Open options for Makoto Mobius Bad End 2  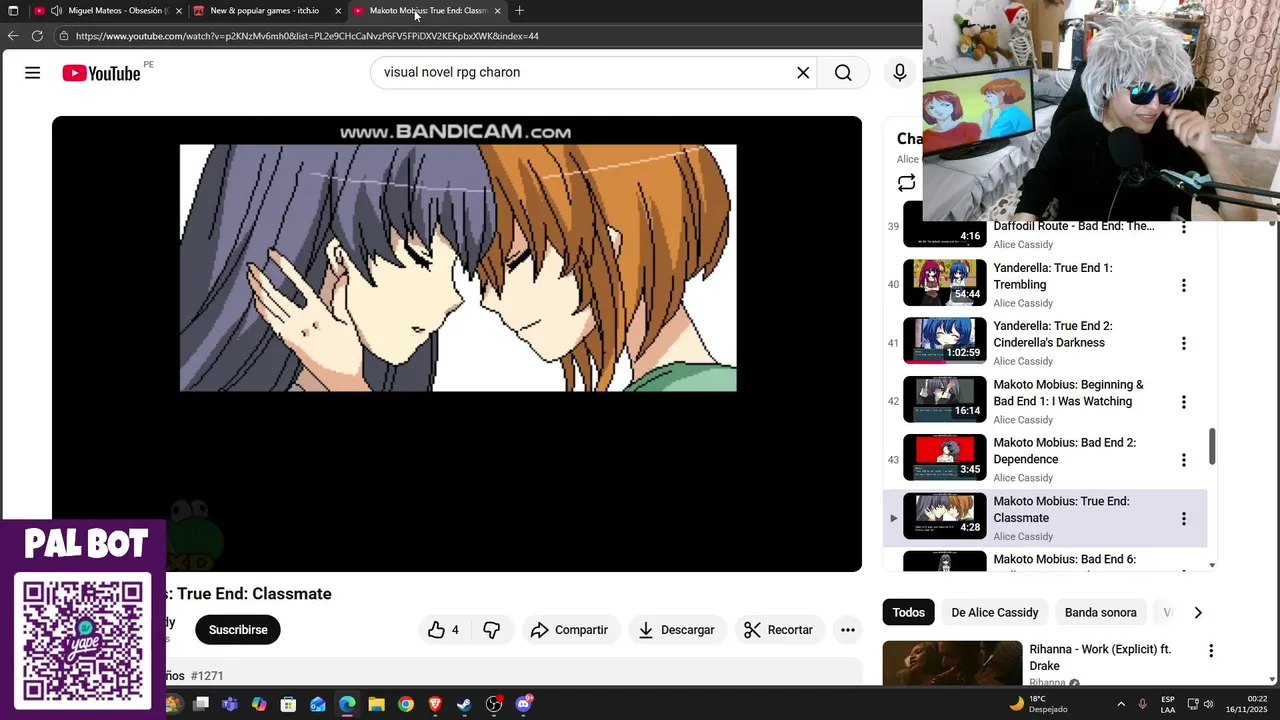(x=1183, y=460)
